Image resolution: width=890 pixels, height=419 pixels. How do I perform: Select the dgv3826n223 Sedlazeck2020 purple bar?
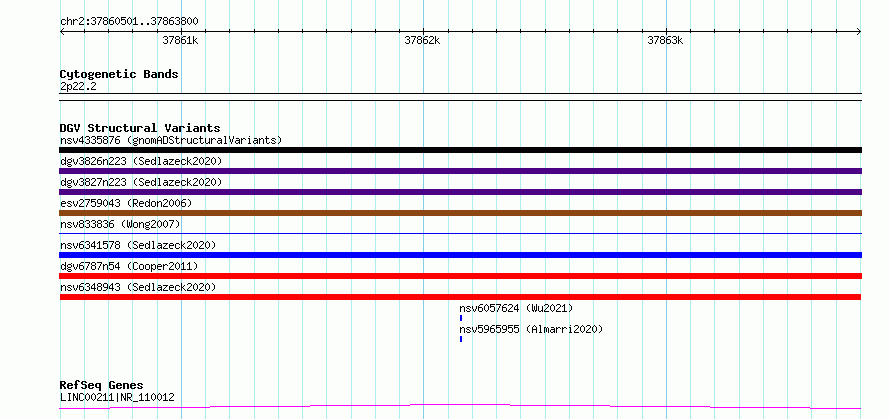point(460,171)
